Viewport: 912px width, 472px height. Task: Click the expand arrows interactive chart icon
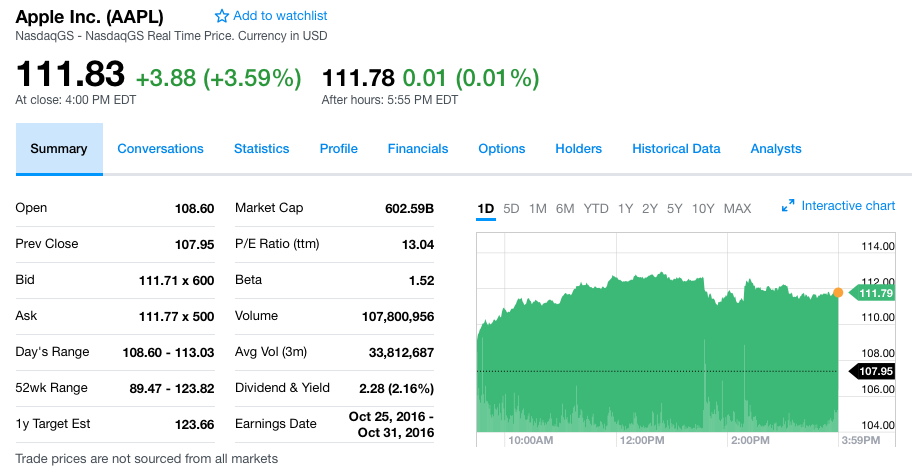coord(787,206)
